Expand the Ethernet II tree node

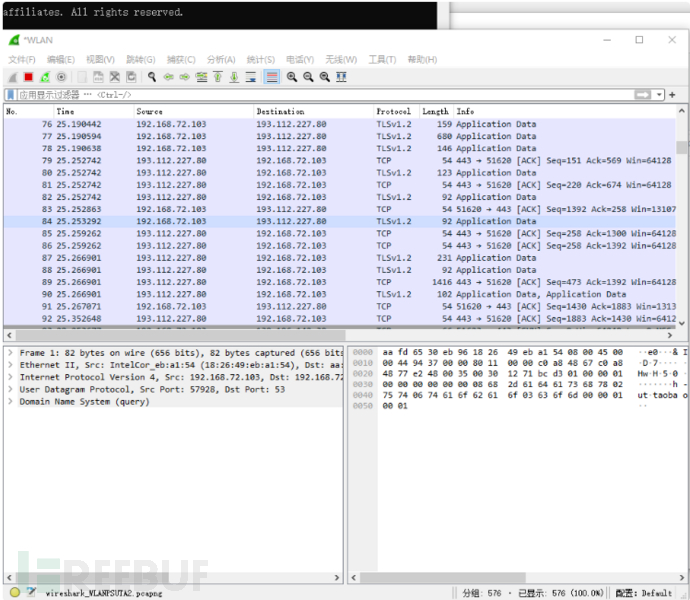pos(11,365)
